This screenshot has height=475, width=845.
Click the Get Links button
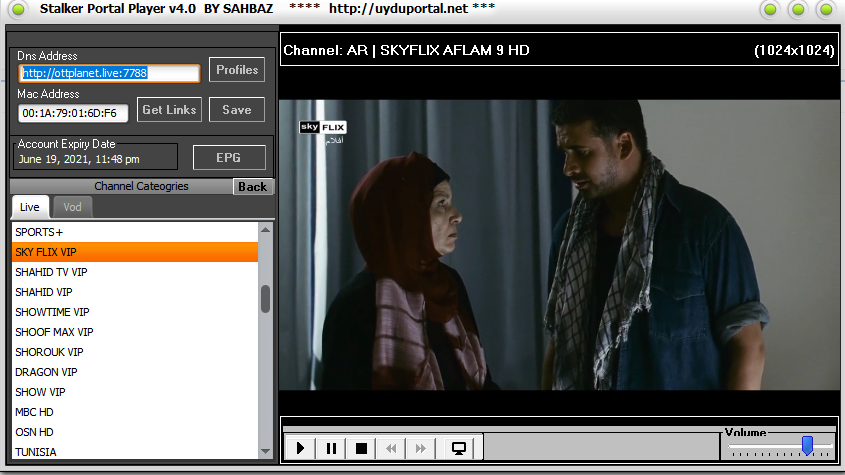(169, 109)
